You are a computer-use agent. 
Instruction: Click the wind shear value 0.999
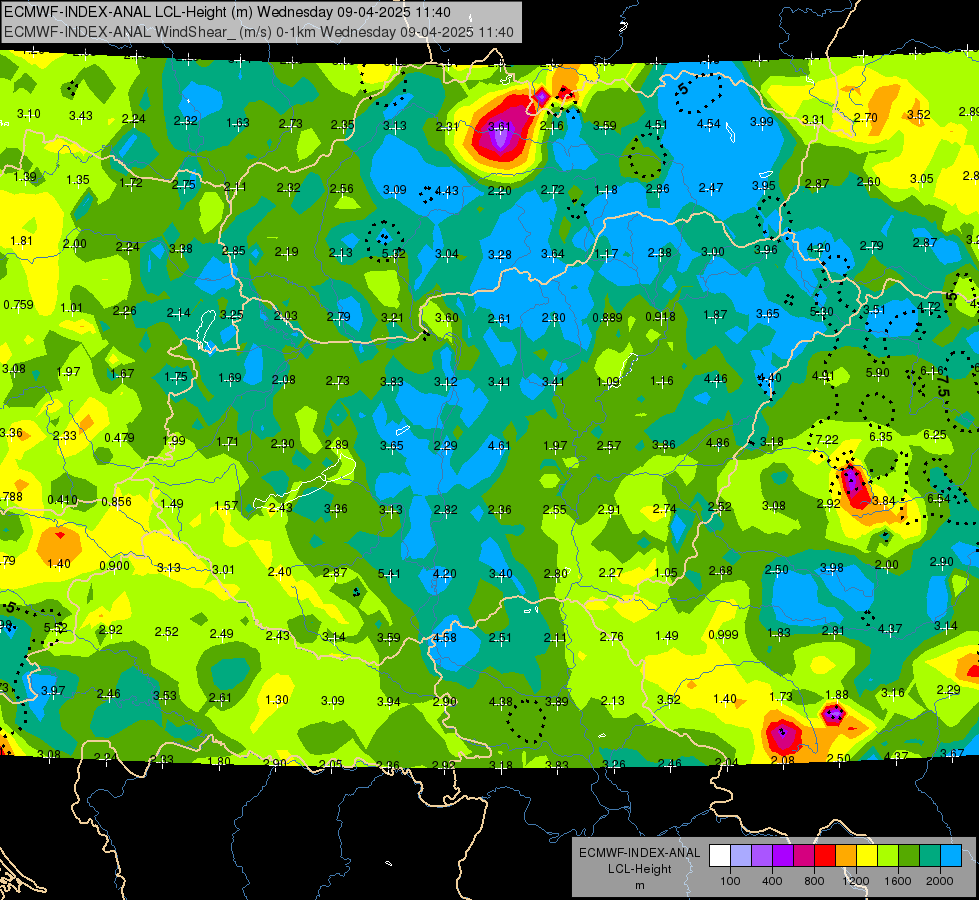pyautogui.click(x=723, y=635)
